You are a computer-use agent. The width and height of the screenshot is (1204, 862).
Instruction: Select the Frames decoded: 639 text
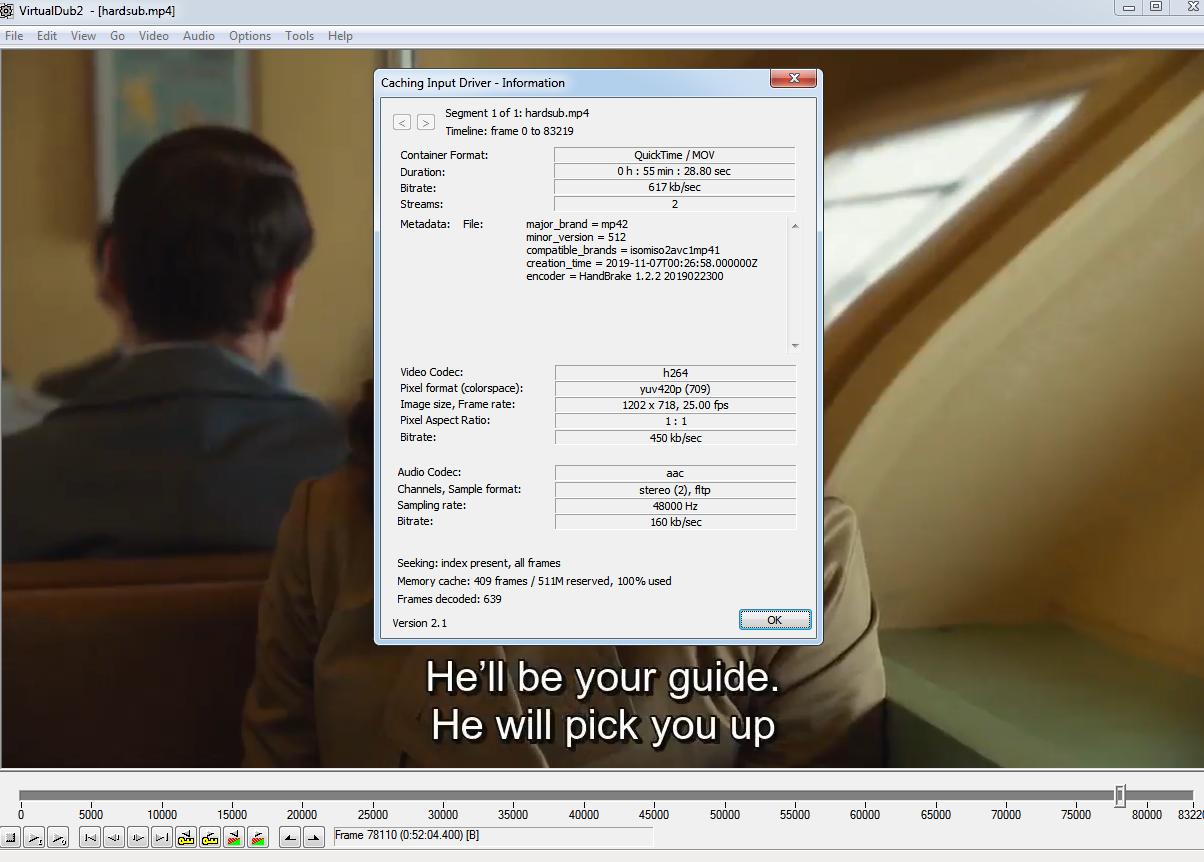[x=449, y=599]
